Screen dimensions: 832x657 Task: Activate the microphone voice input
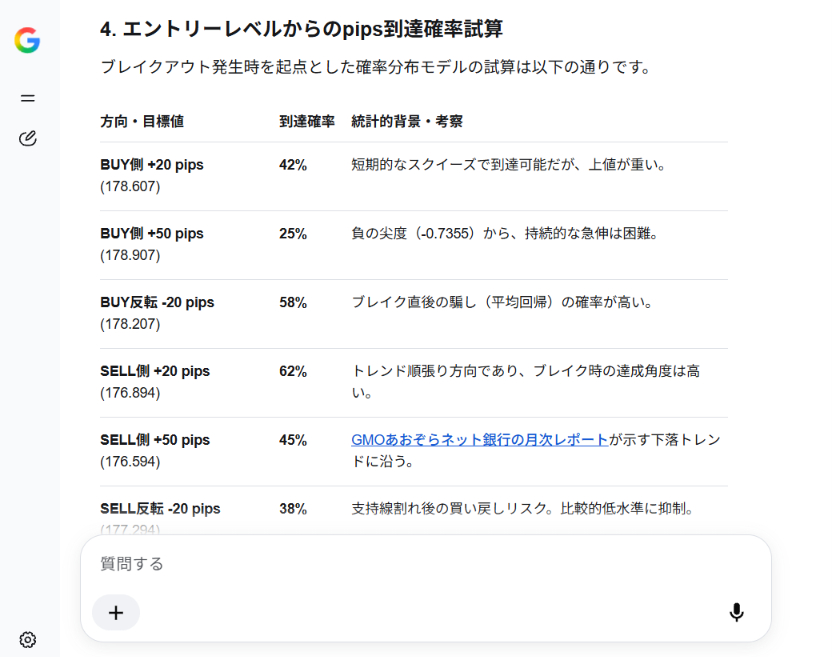pyautogui.click(x=736, y=612)
